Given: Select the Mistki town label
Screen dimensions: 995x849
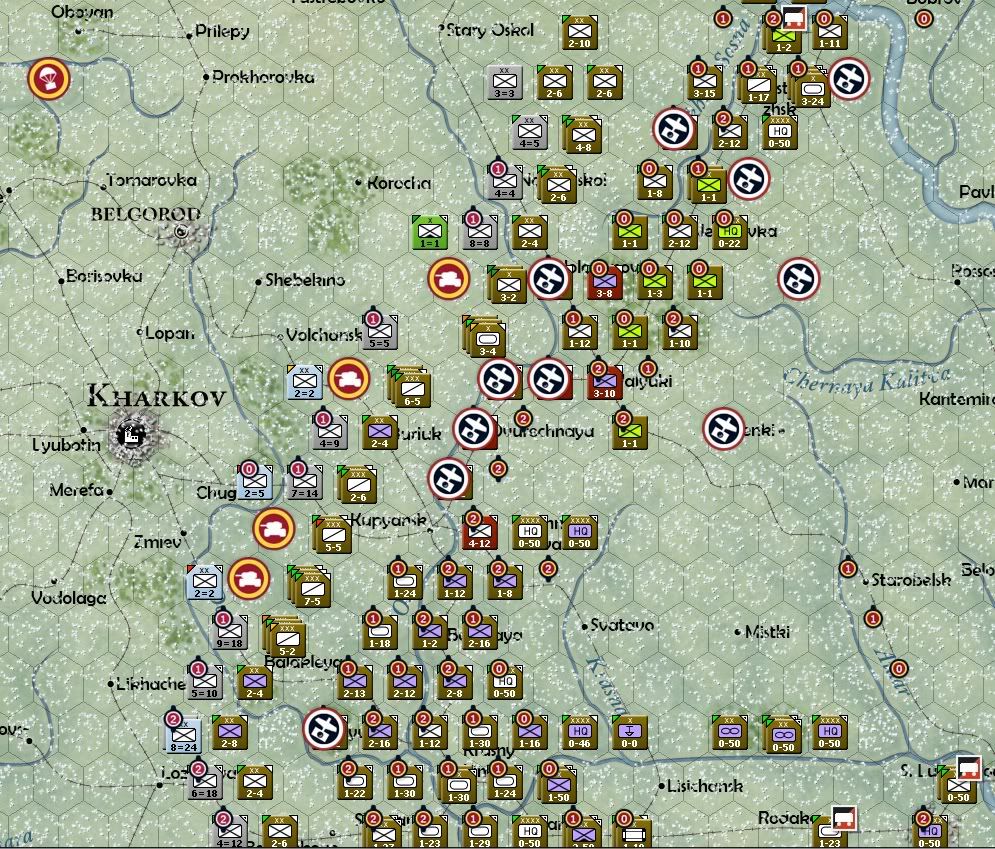Looking at the screenshot, I should coord(767,631).
